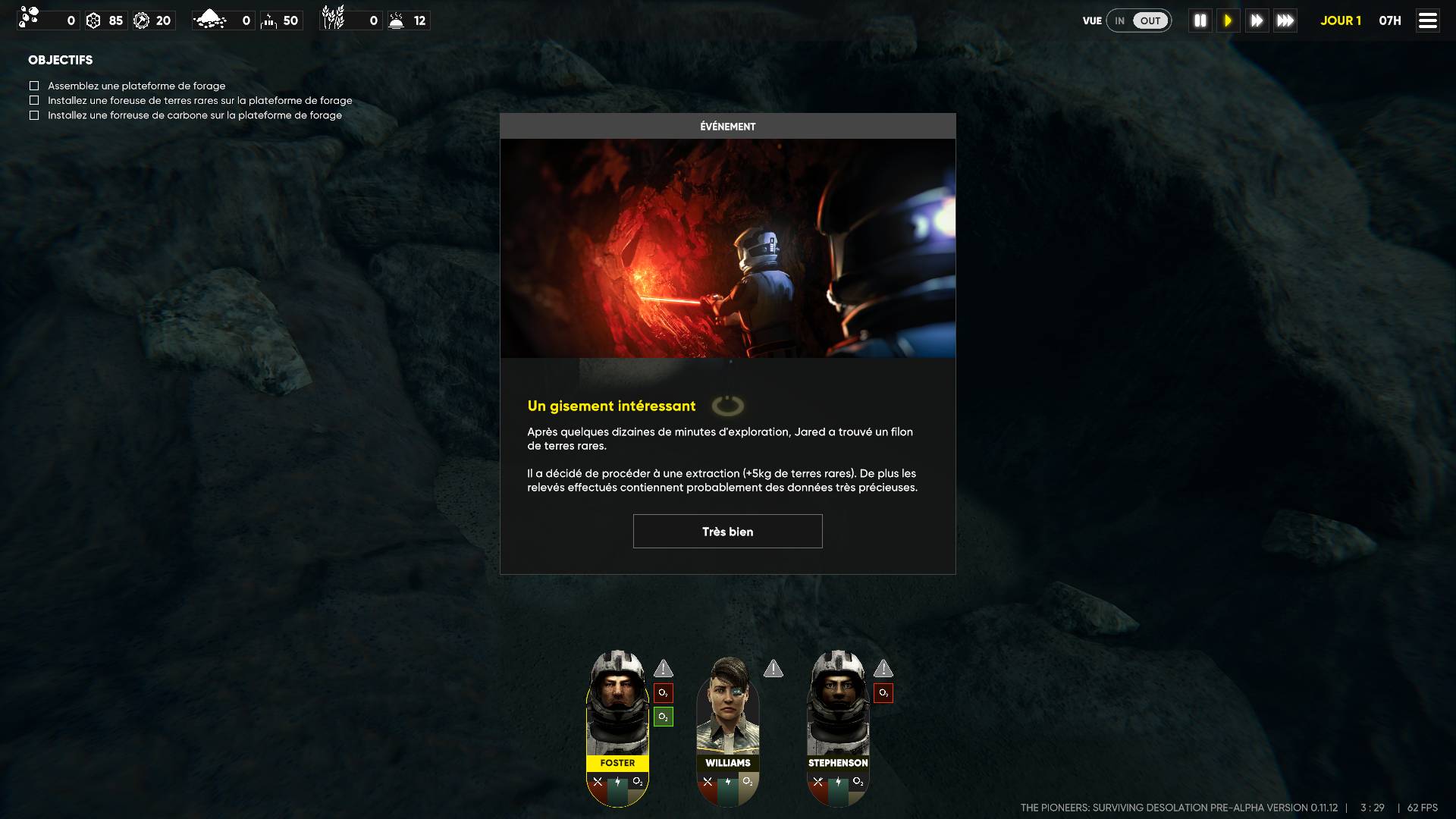1456x819 pixels.
Task: Check the rare-earth driller installation objective checkbox
Action: point(34,100)
